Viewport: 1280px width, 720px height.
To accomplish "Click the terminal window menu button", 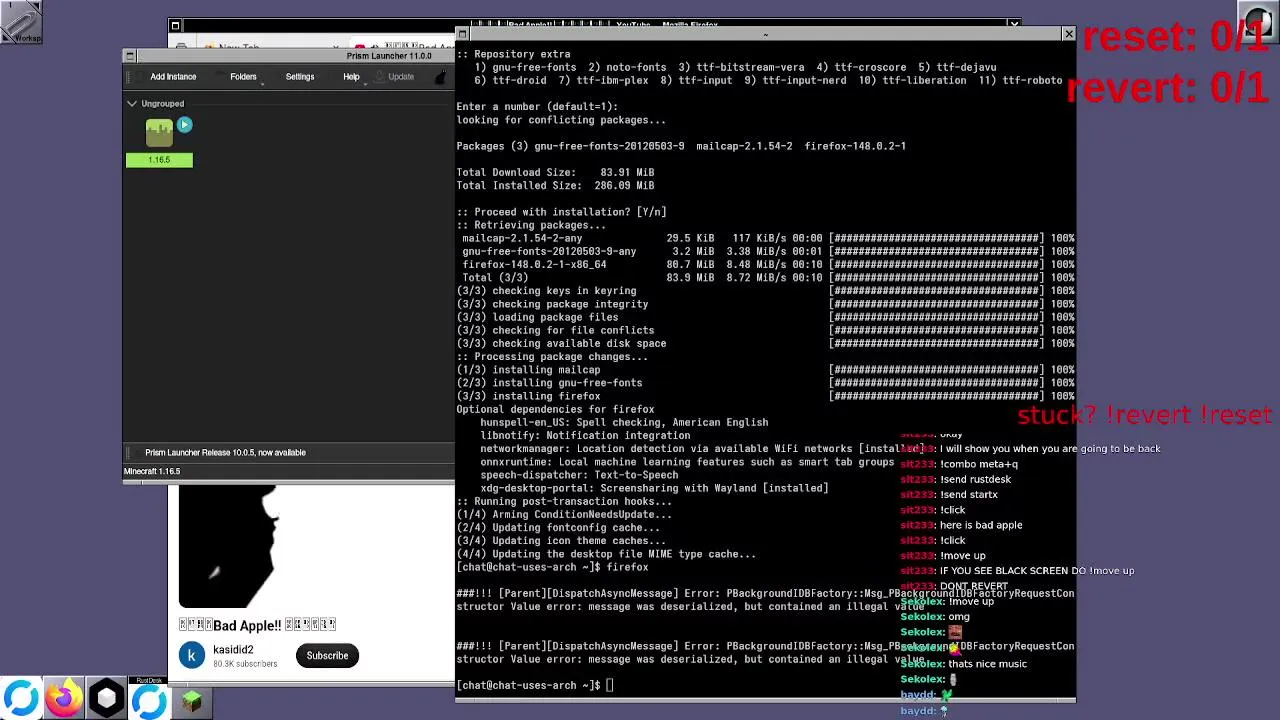I will point(462,35).
